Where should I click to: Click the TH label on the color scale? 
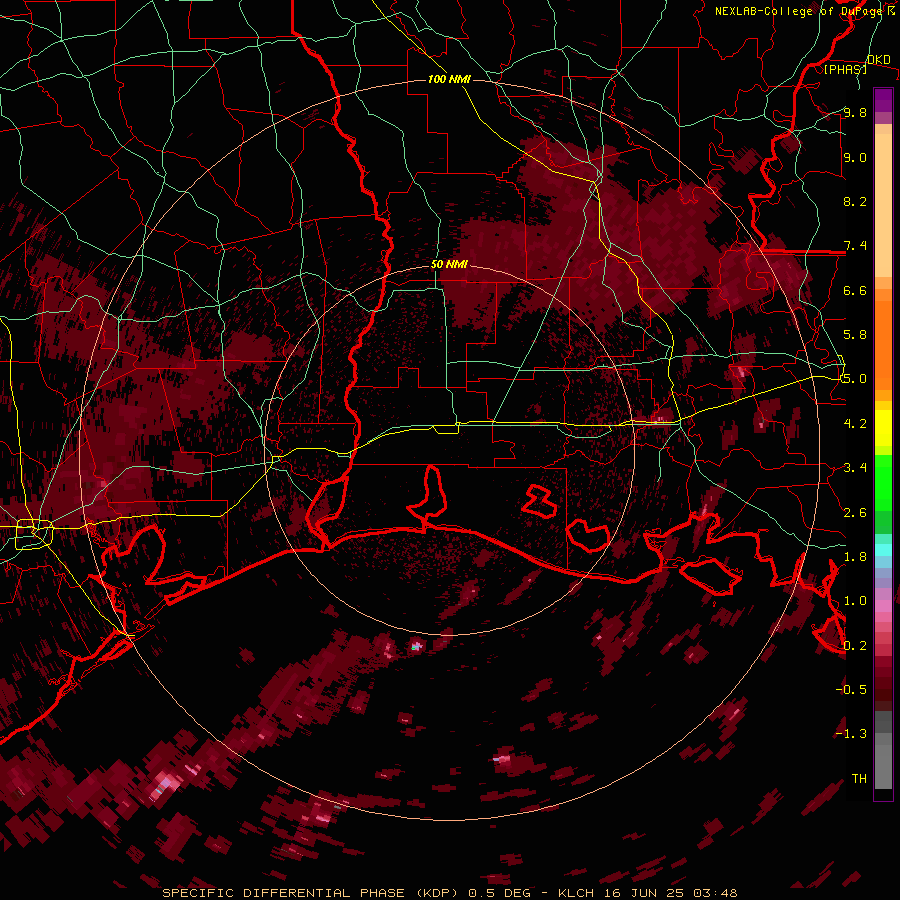pyautogui.click(x=859, y=779)
